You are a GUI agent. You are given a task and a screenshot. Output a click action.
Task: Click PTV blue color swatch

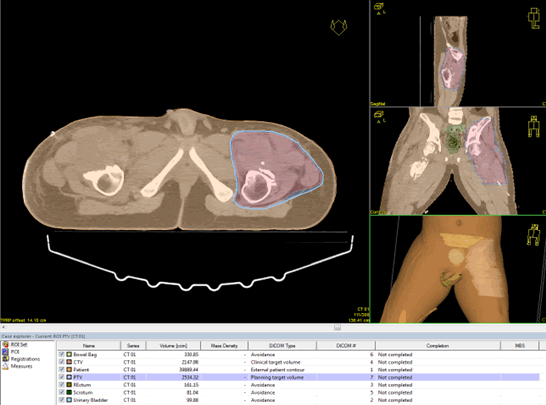pos(69,377)
